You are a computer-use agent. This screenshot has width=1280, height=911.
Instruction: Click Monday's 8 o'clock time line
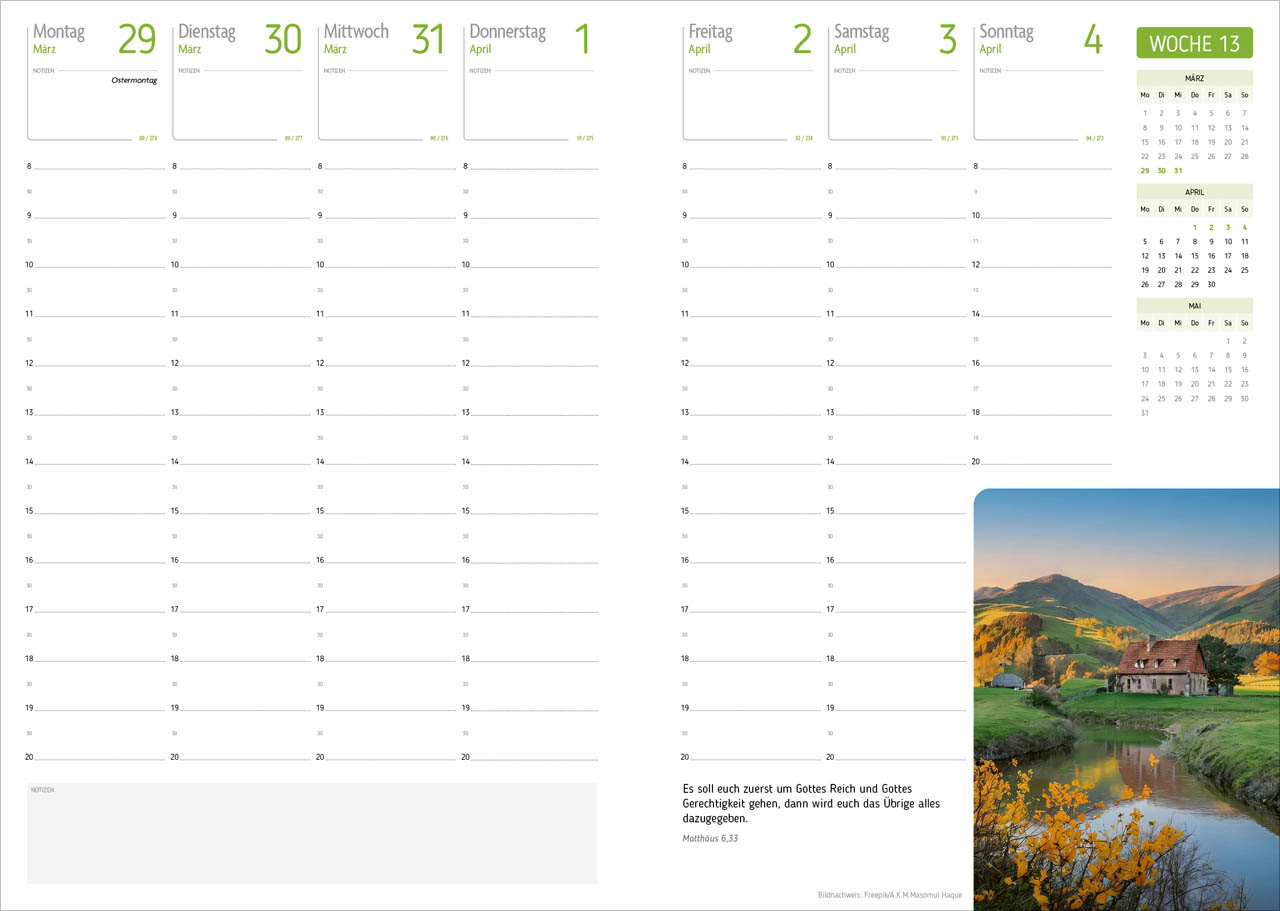click(x=95, y=167)
